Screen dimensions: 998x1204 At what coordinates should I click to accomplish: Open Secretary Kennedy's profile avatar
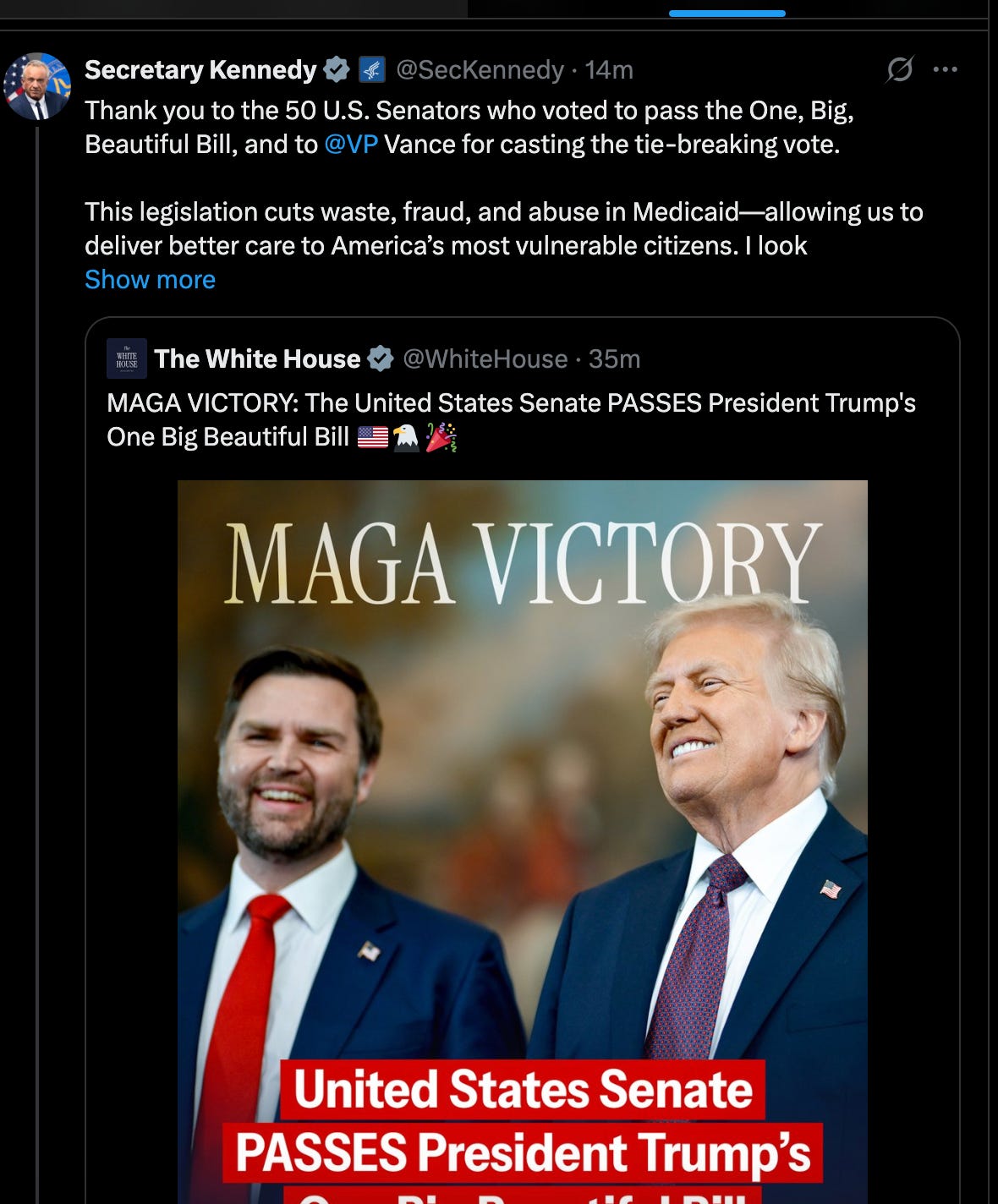coord(36,86)
